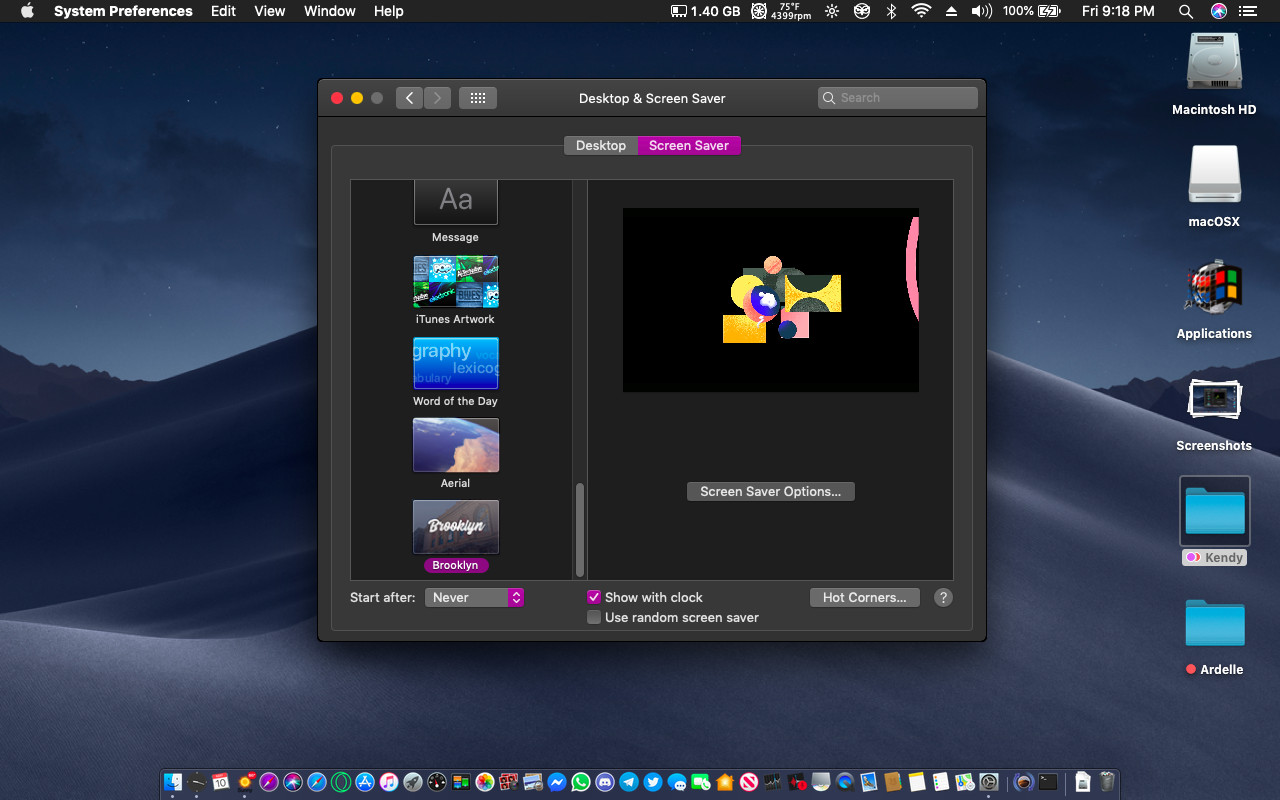Go back using the left chevron button
This screenshot has width=1280, height=800.
click(x=409, y=98)
